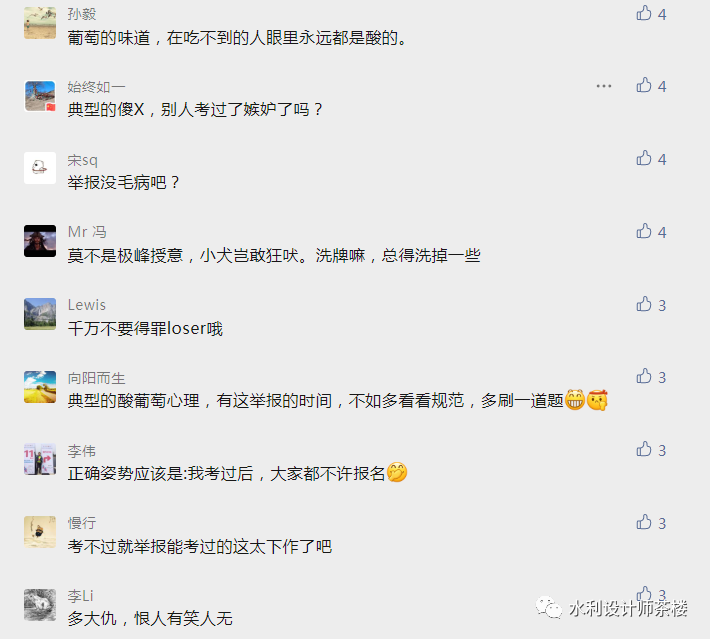This screenshot has width=710, height=639.
Task: Click the grinning emoji in 向阳而生's comment
Action: coord(575,400)
